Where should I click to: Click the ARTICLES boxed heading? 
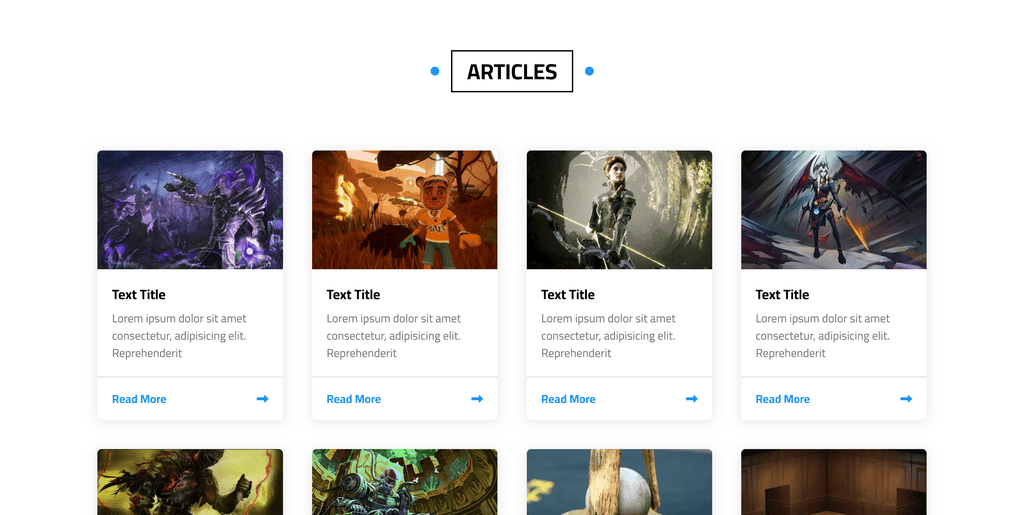tap(512, 71)
